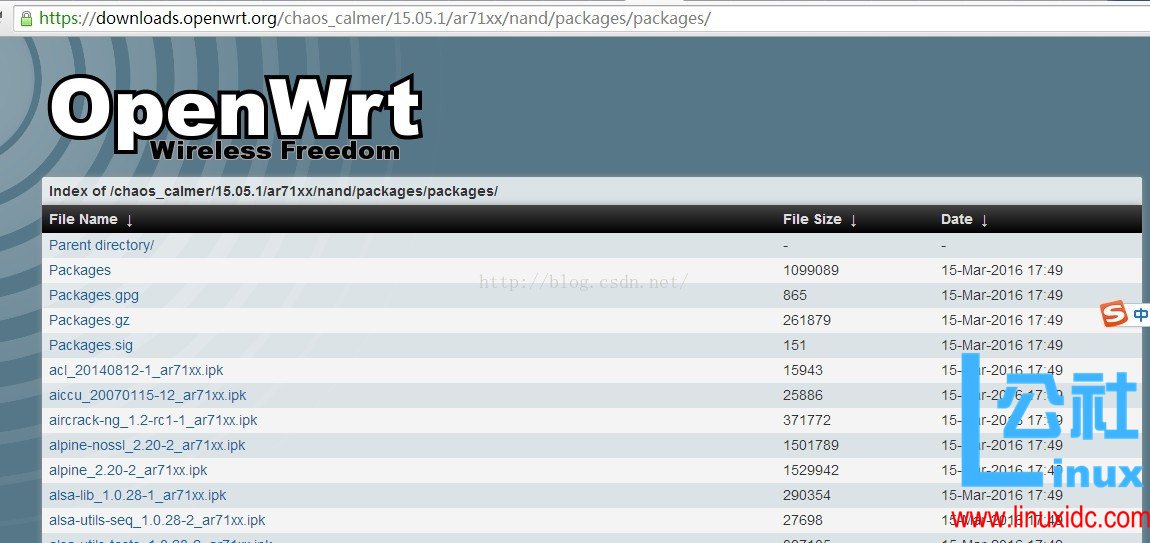Click file size value 290354
The image size is (1150, 543).
807,495
